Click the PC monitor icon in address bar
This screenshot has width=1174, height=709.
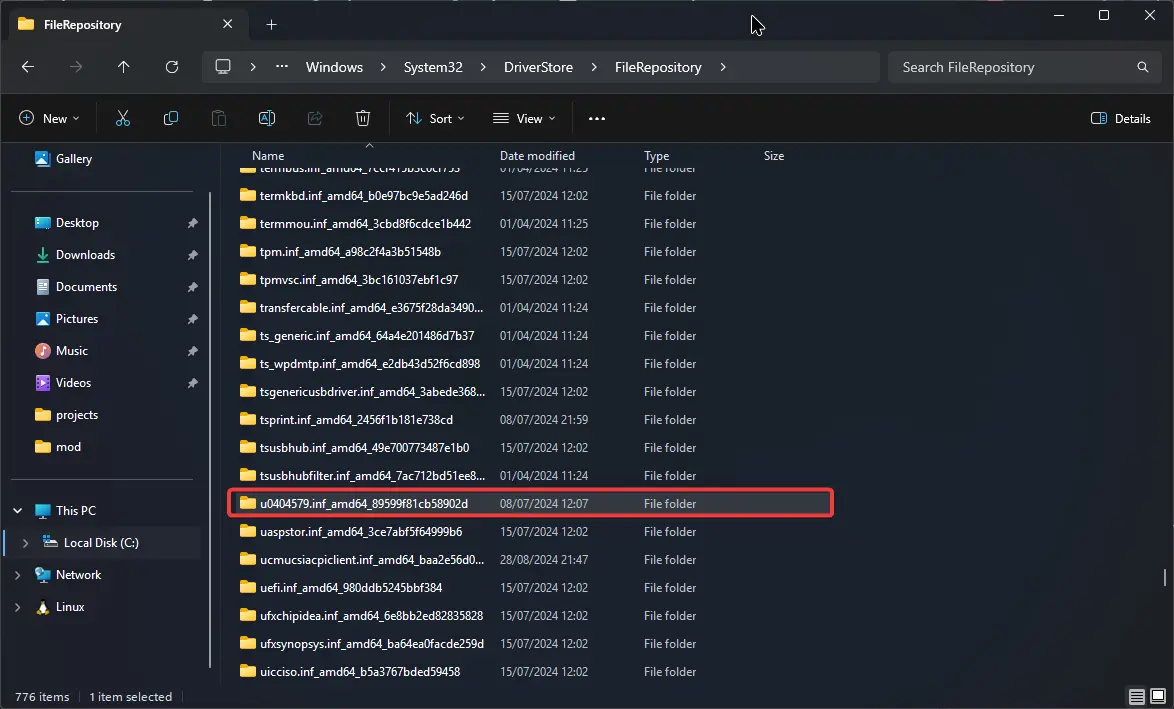223,67
